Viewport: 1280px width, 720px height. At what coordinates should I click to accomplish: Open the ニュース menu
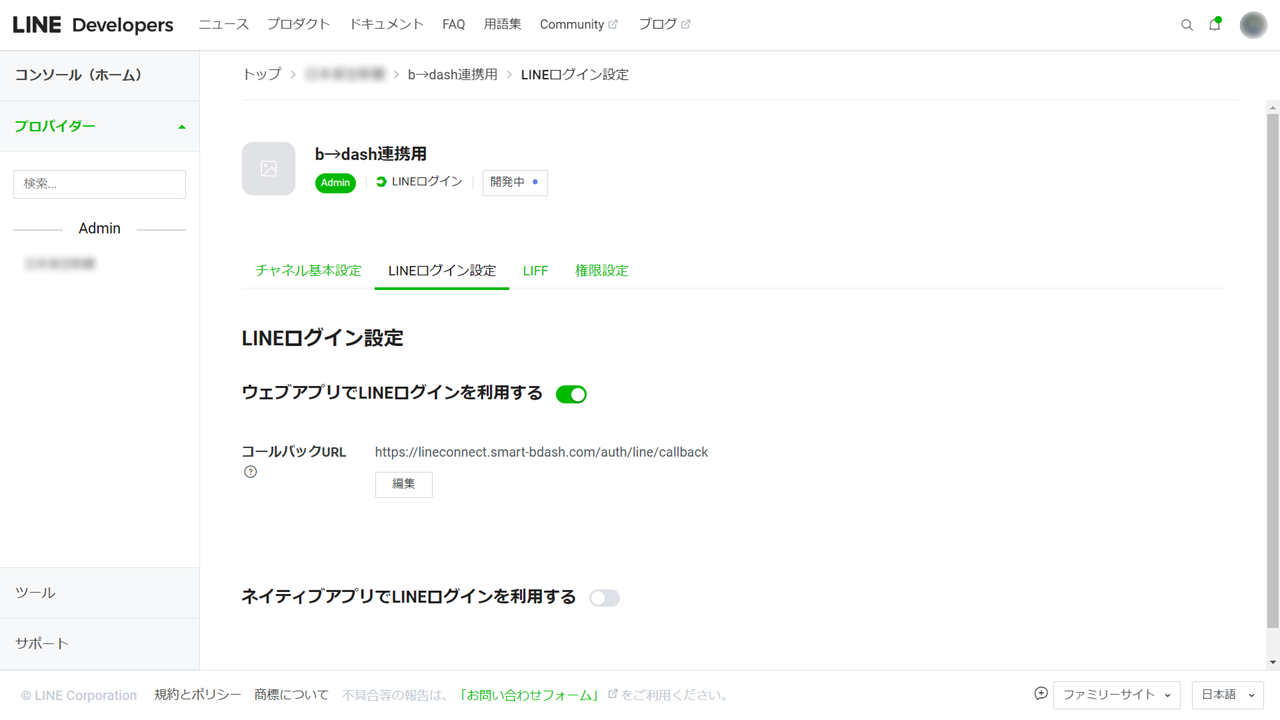pyautogui.click(x=223, y=24)
